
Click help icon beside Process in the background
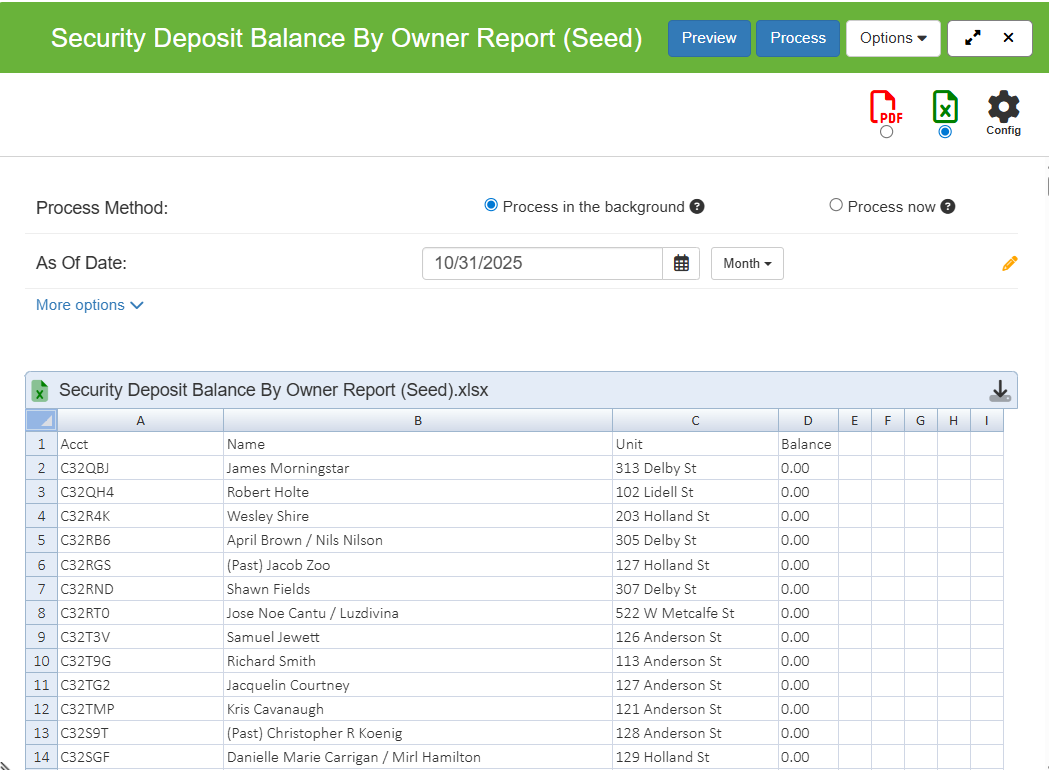coord(697,207)
